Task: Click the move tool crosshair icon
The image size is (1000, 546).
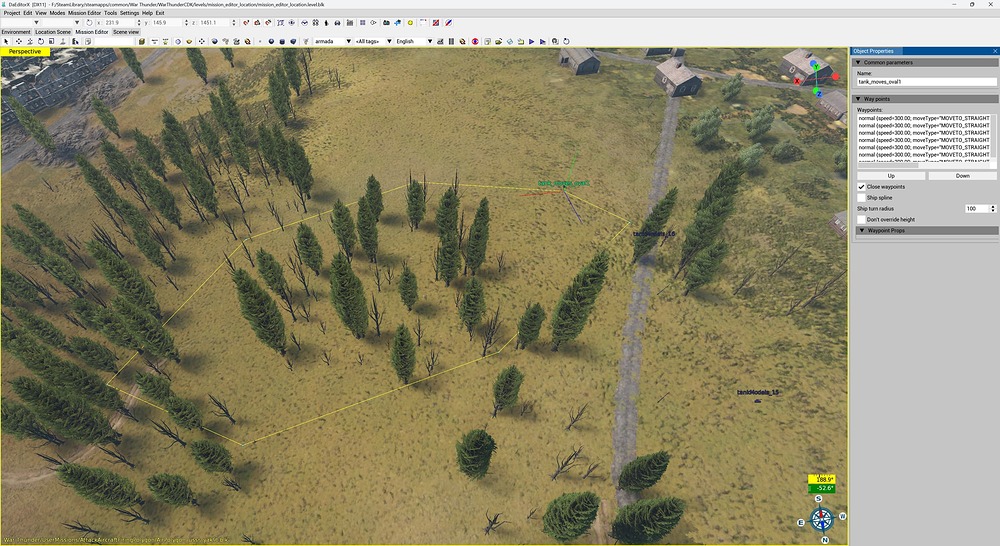Action: 17,41
